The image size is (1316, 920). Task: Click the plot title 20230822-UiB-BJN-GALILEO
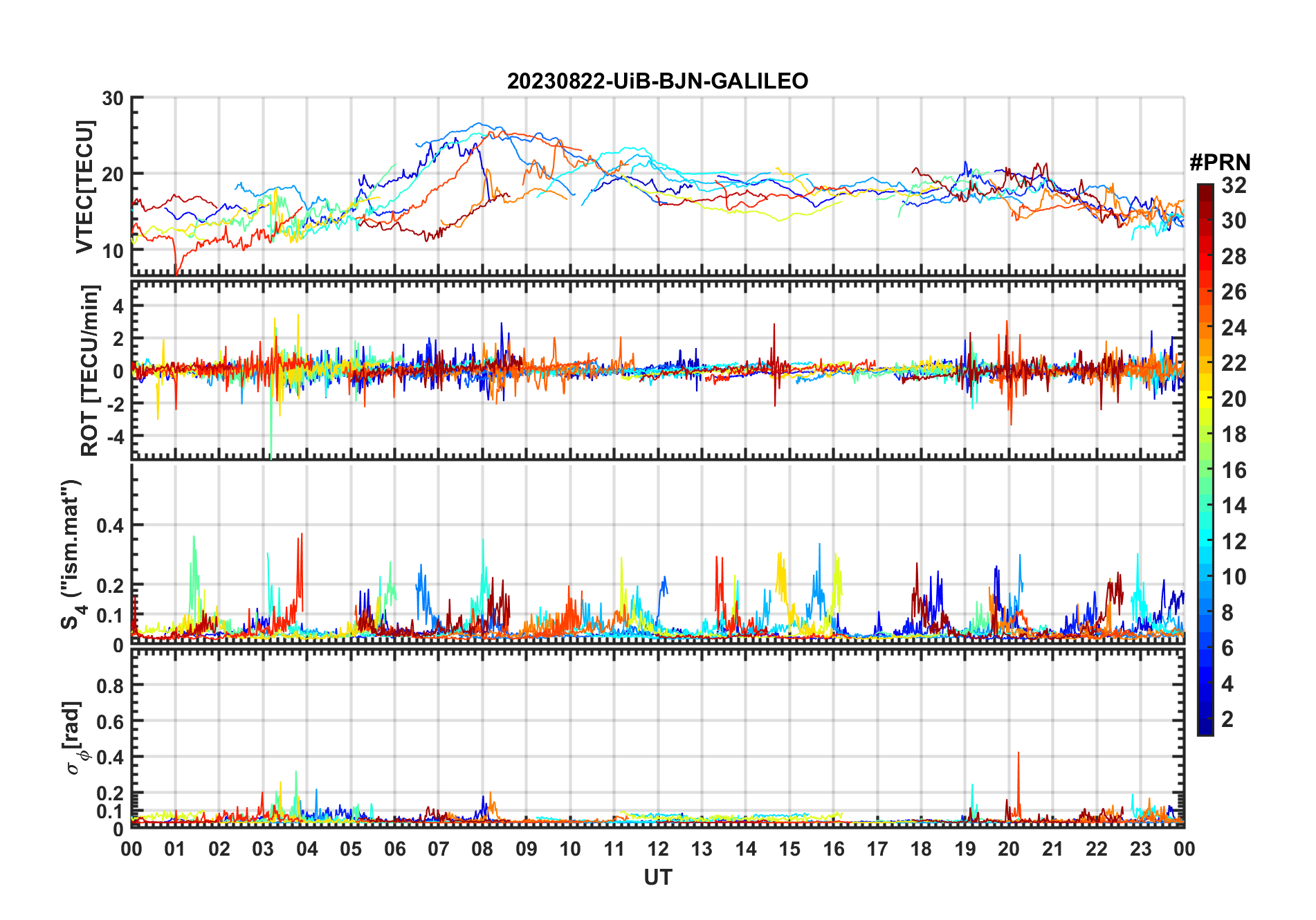click(x=657, y=81)
